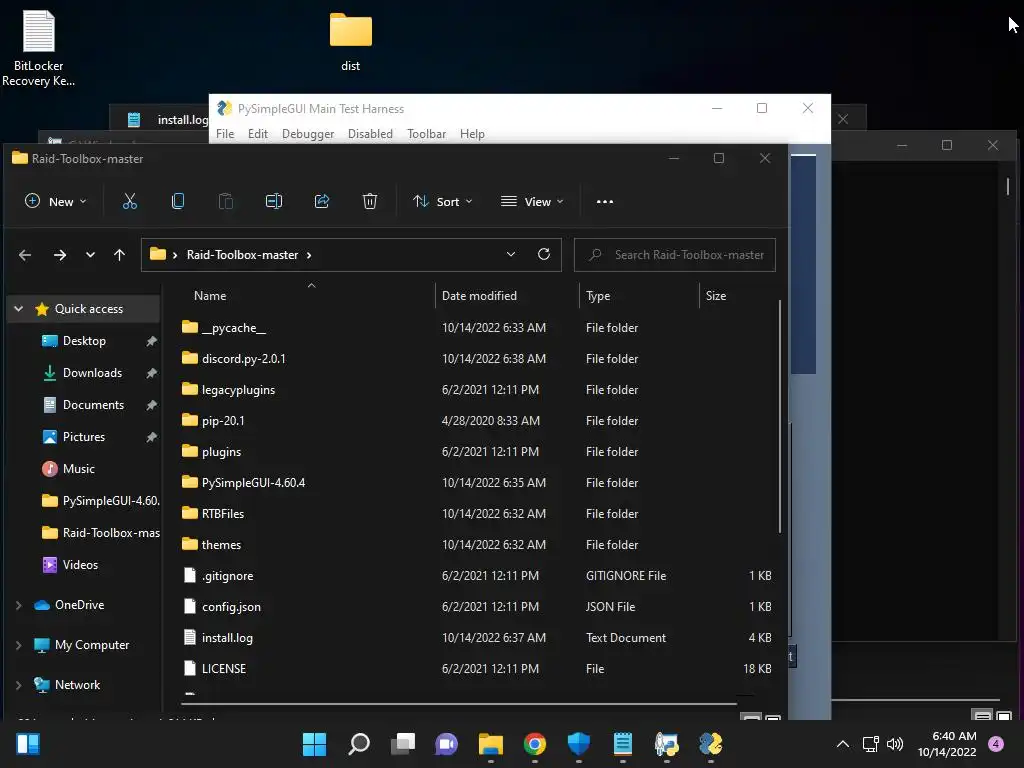Expand the Network tree node
The height and width of the screenshot is (768, 1024).
(x=18, y=685)
